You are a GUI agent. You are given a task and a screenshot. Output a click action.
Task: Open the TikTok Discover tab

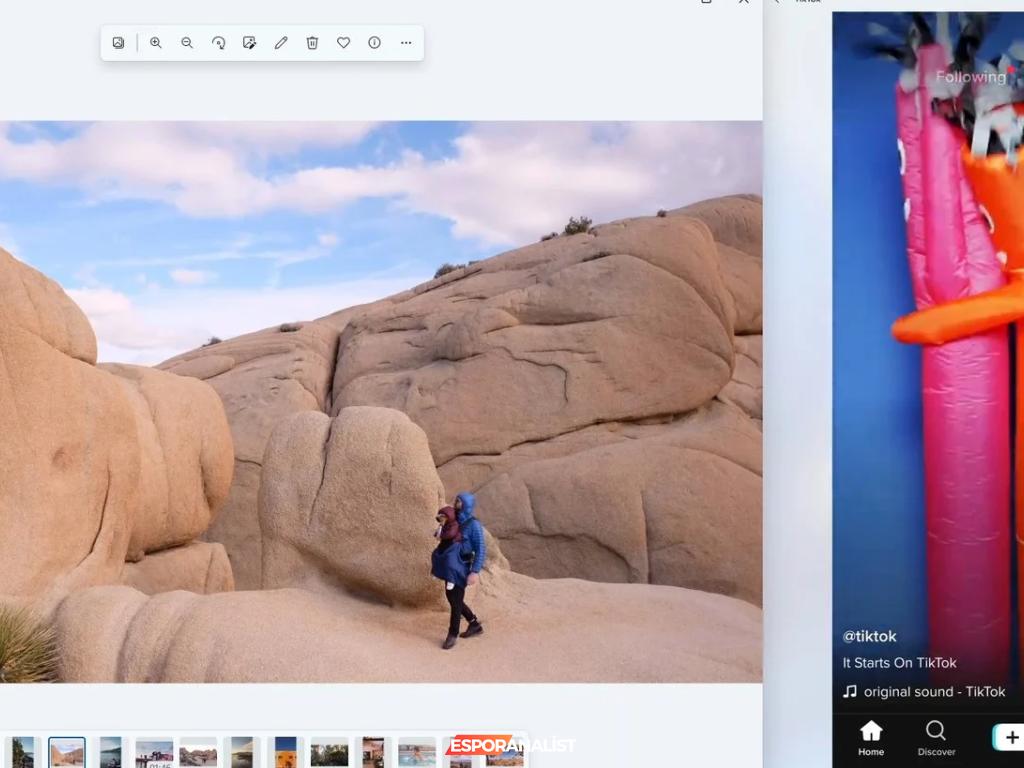point(936,738)
